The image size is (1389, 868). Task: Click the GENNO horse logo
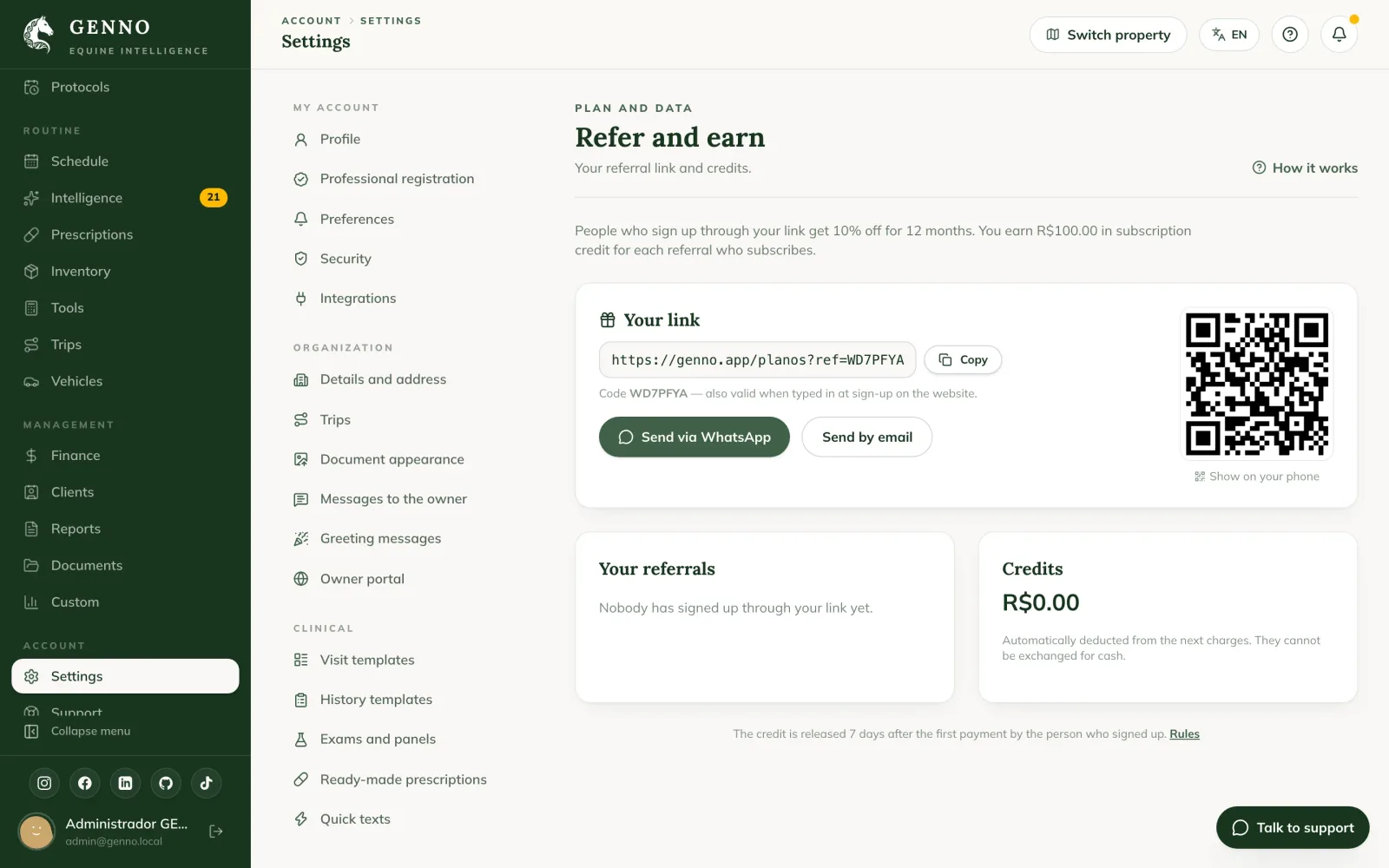[38, 35]
